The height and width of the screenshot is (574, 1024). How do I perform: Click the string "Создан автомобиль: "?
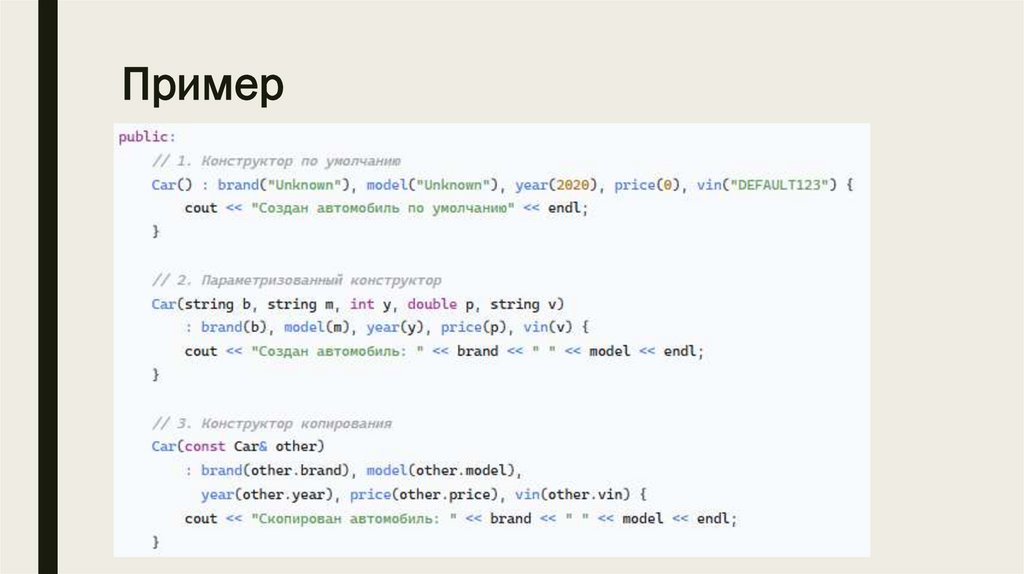tap(337, 352)
